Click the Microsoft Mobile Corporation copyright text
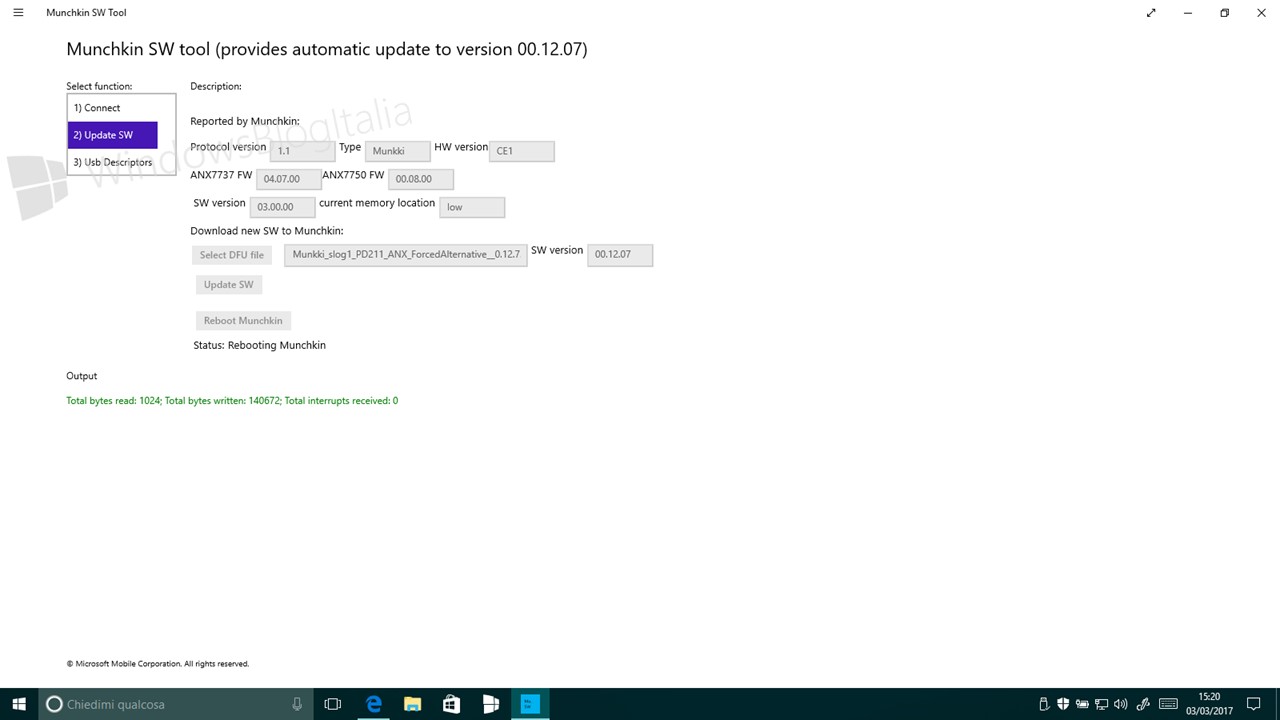The height and width of the screenshot is (720, 1280). point(158,664)
